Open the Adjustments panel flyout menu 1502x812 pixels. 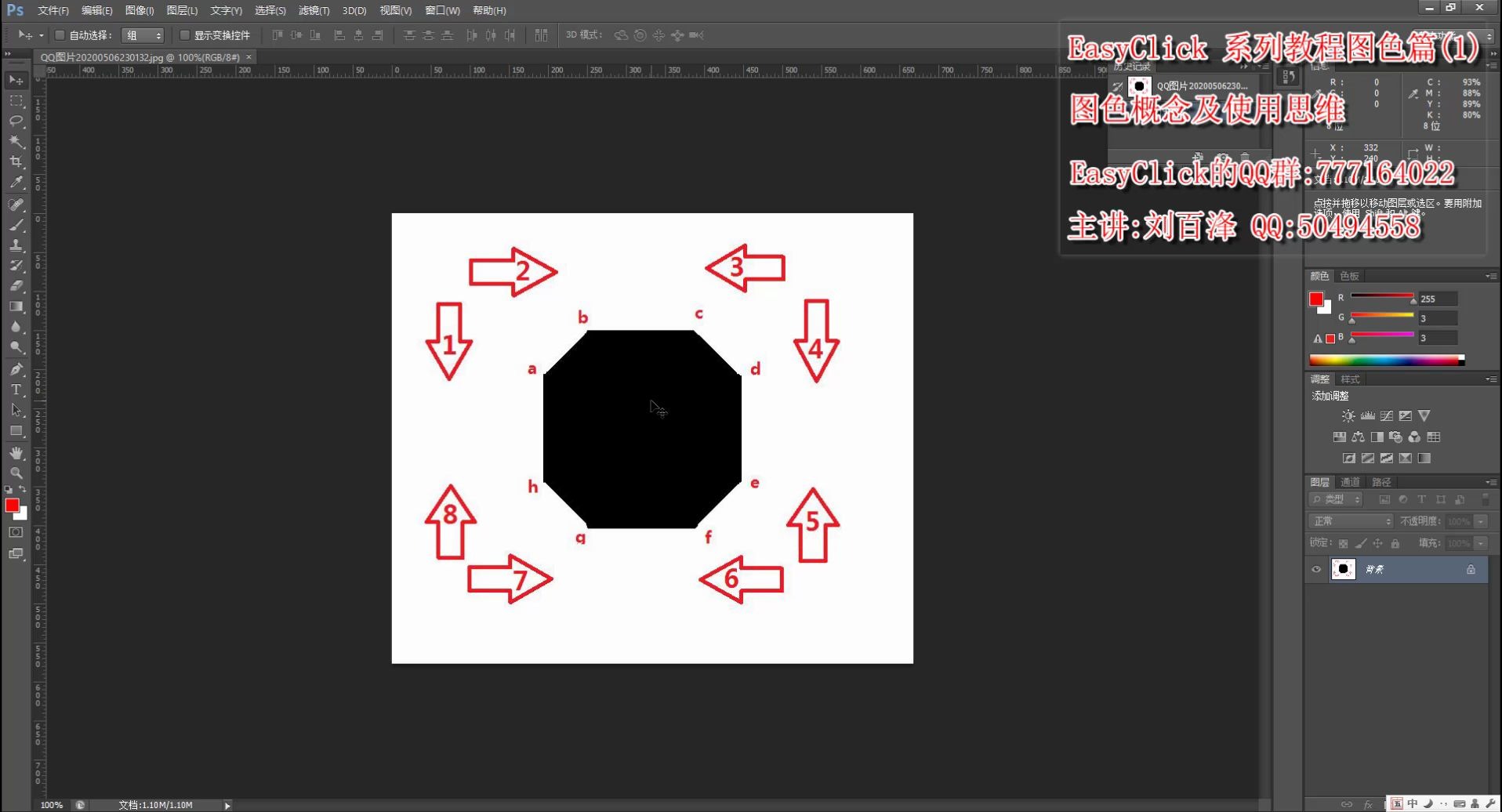click(x=1491, y=379)
